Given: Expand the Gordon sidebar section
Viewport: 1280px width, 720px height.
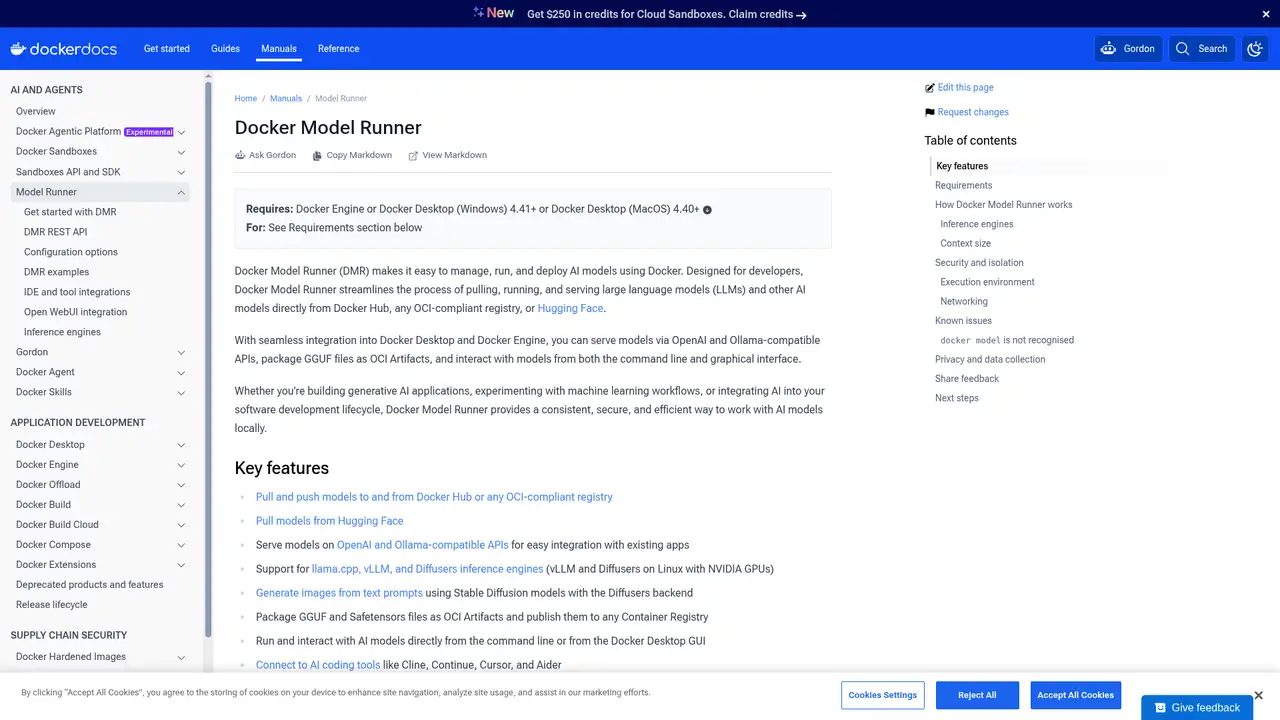Looking at the screenshot, I should [181, 352].
